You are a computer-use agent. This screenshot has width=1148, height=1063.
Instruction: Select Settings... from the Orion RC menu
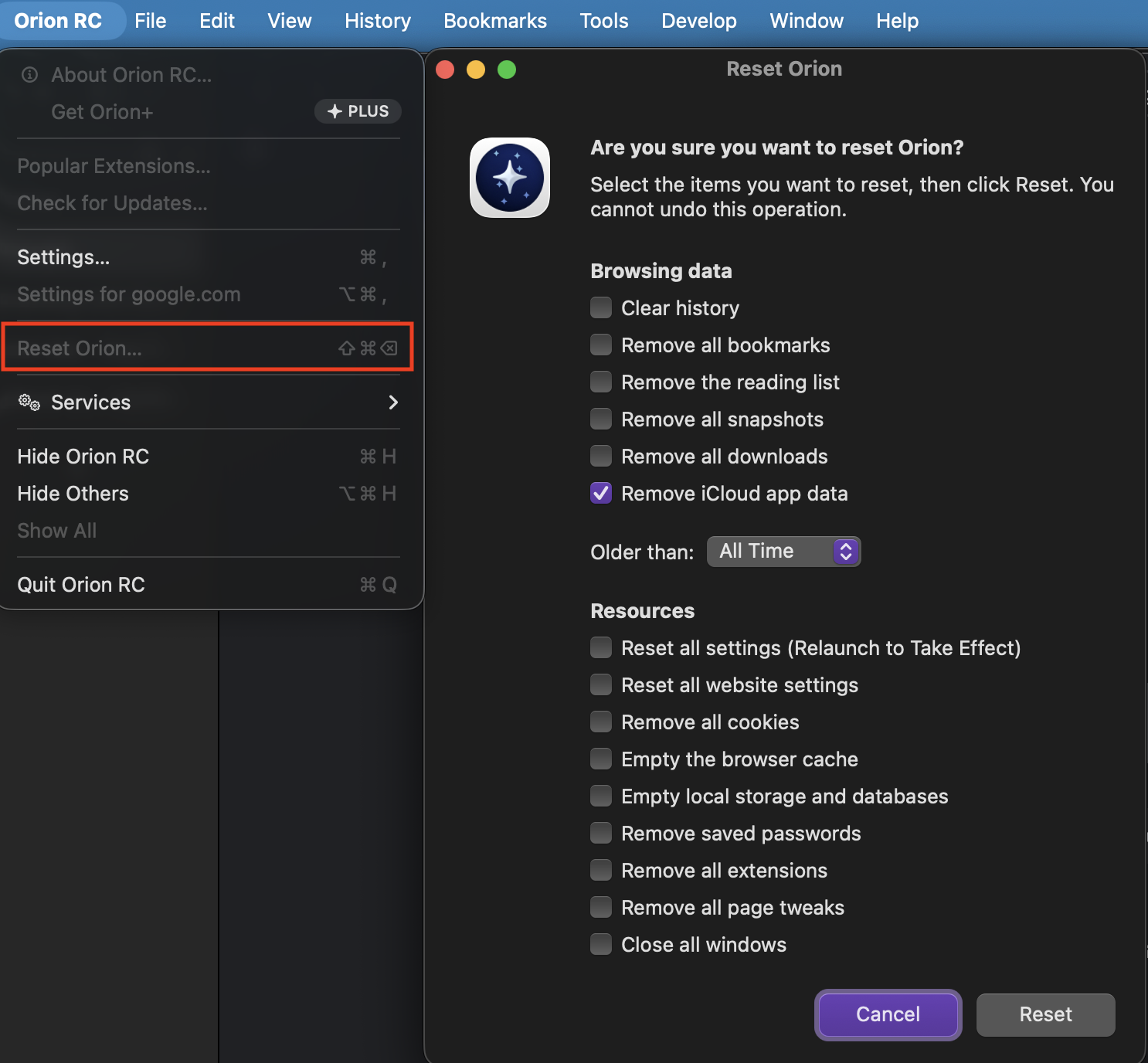63,257
